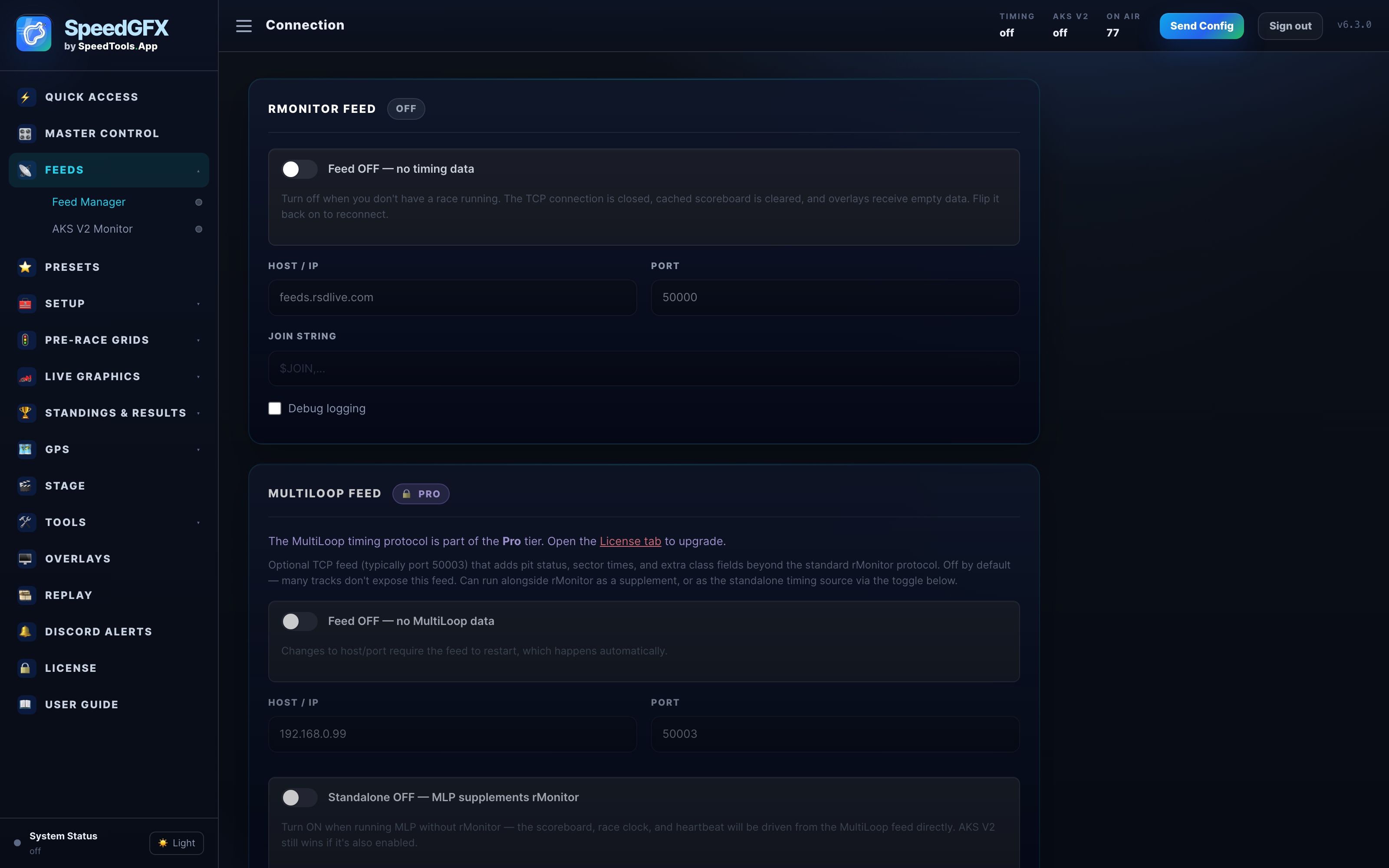
Task: Click the v6.3.0 version text
Action: tap(1354, 25)
